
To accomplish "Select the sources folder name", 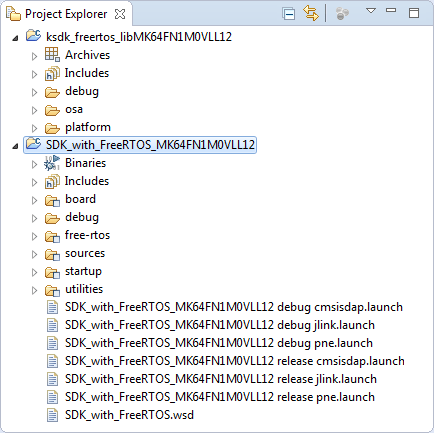I will coord(85,253).
